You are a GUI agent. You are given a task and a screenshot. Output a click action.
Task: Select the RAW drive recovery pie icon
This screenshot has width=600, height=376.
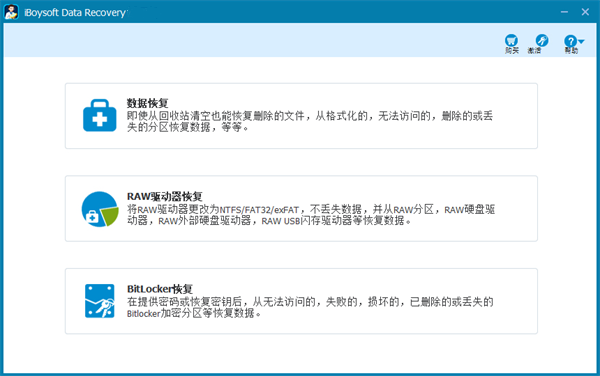pos(100,209)
